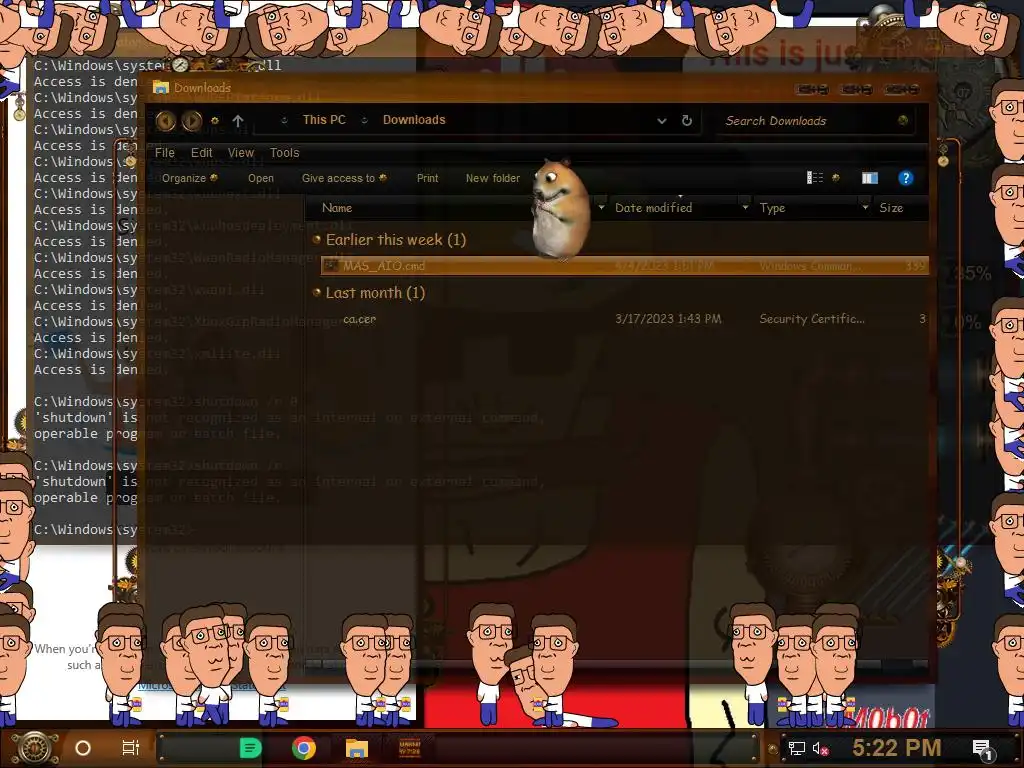Viewport: 1024px width, 768px height.
Task: Open the Name column filter dropdown
Action: click(601, 207)
